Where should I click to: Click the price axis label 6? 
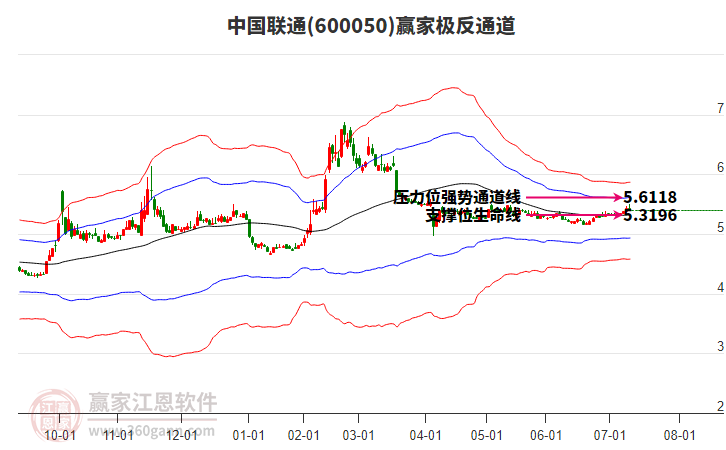point(720,168)
